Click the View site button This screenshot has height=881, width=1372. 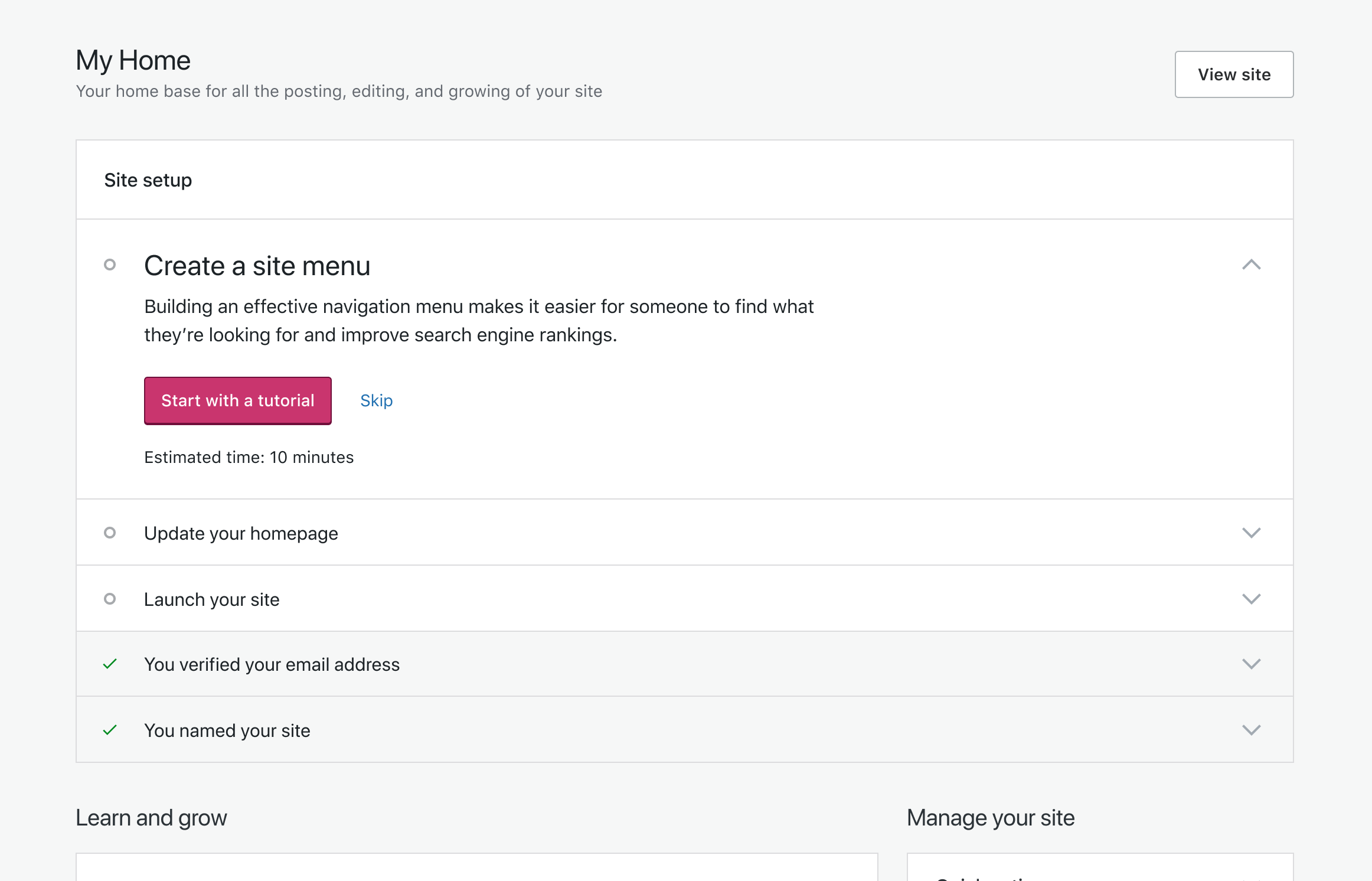[x=1233, y=74]
